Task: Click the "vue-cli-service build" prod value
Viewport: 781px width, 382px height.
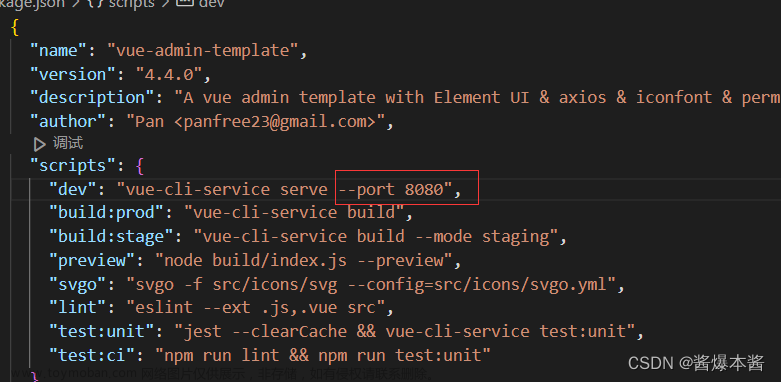Action: pyautogui.click(x=294, y=213)
